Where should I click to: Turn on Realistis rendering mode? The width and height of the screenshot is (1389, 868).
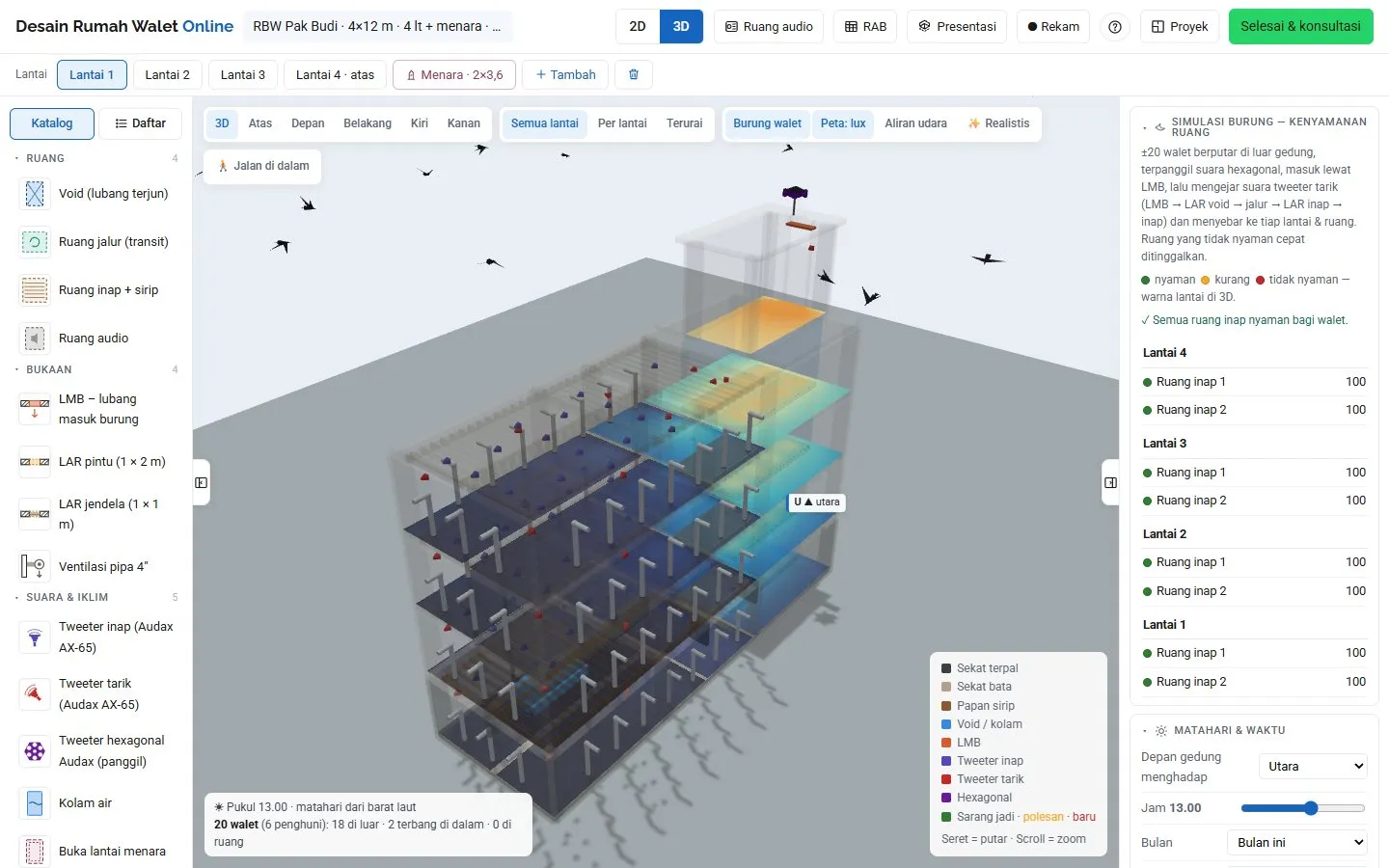click(x=998, y=123)
